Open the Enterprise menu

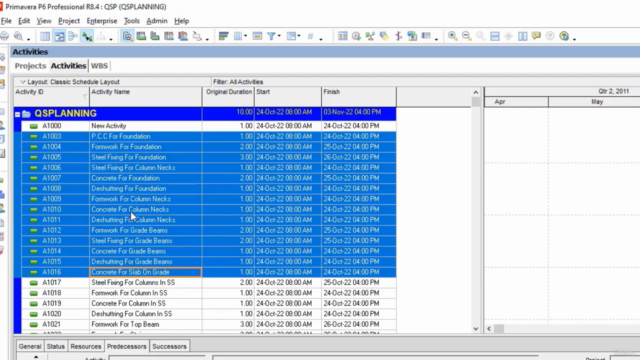(x=102, y=21)
